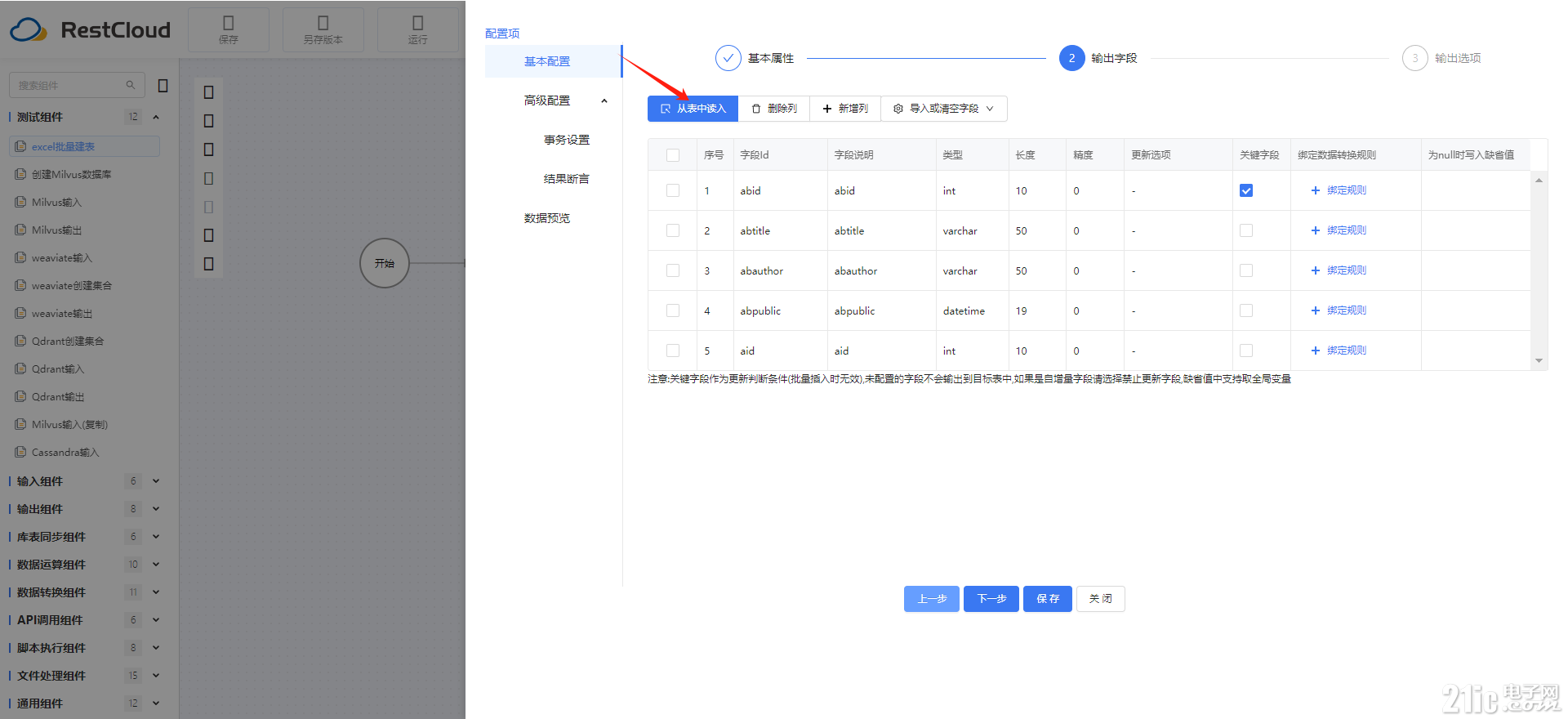The width and height of the screenshot is (1568, 719).
Task: Expand the 输出组件 group
Action: [x=156, y=509]
